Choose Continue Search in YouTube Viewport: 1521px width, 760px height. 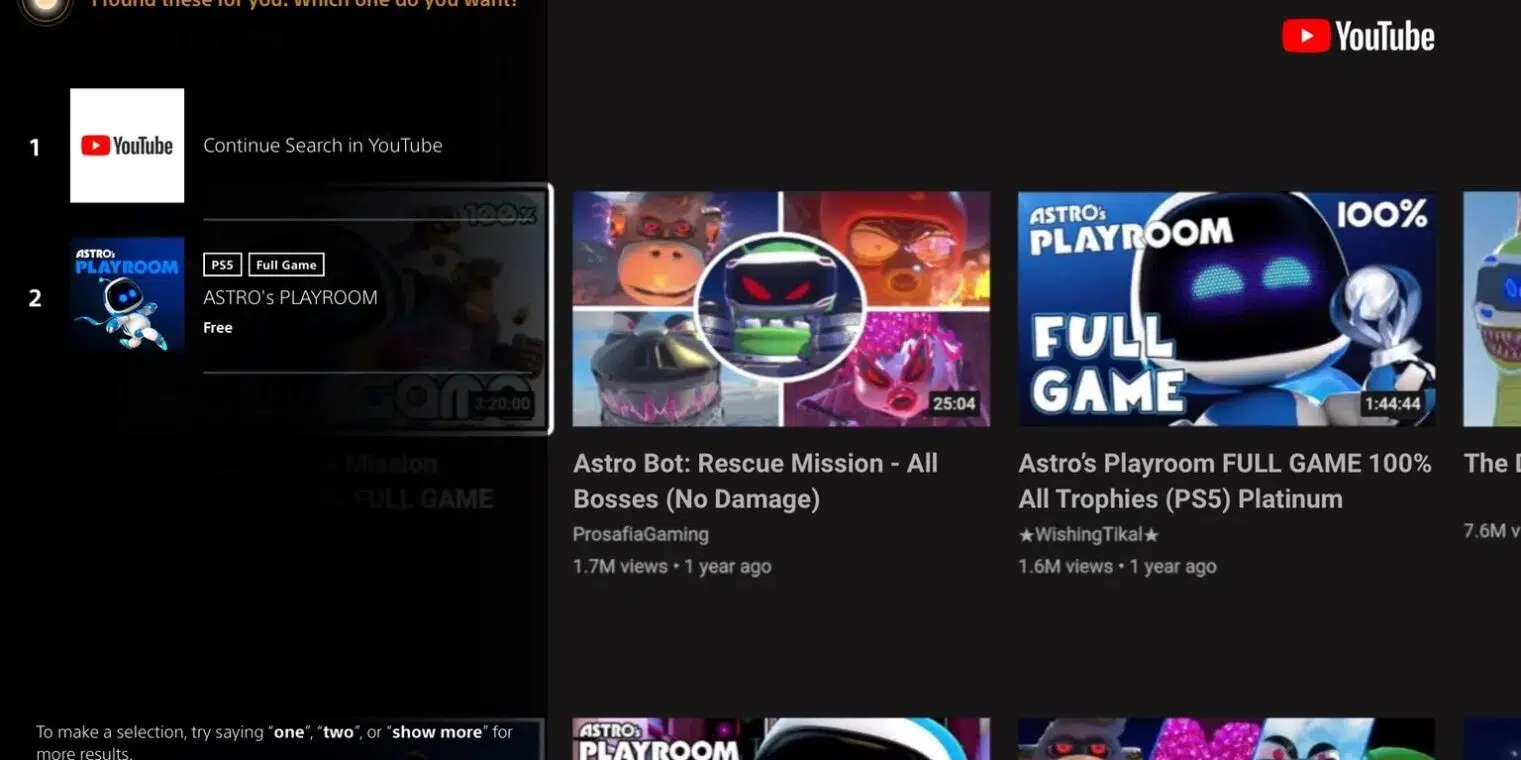[322, 145]
